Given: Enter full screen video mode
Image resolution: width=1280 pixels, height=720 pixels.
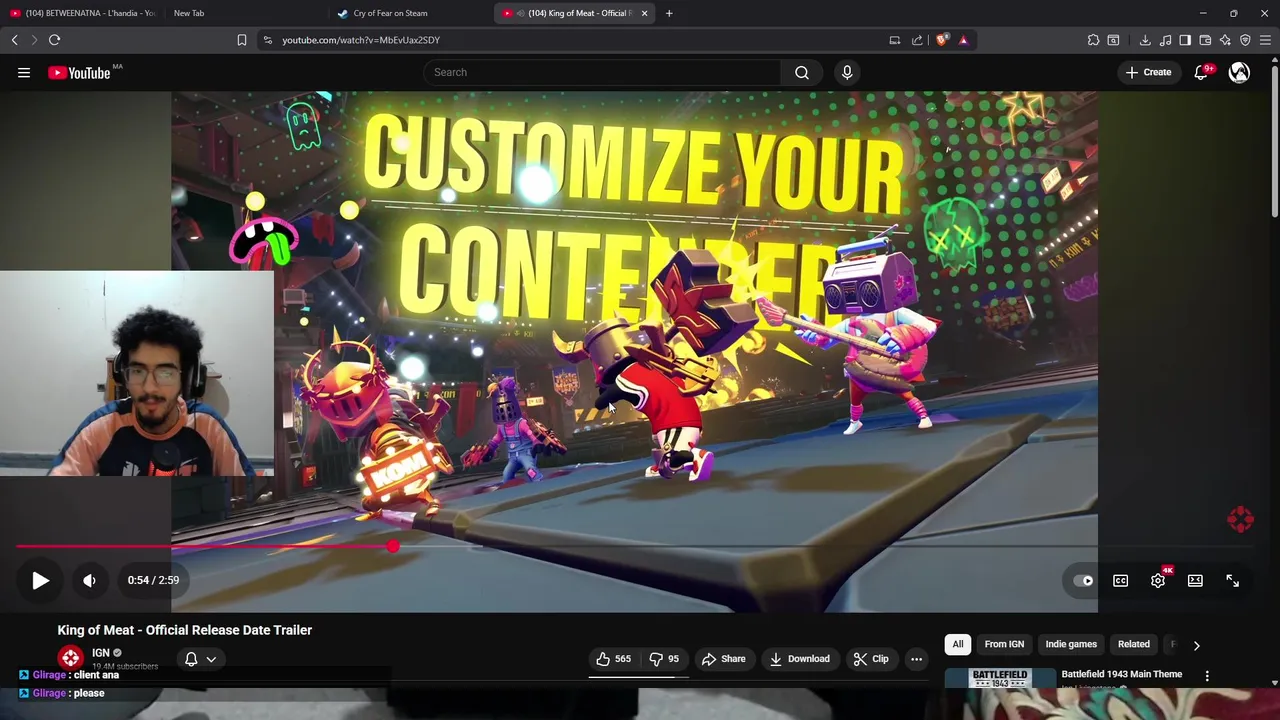Looking at the screenshot, I should pos(1232,580).
